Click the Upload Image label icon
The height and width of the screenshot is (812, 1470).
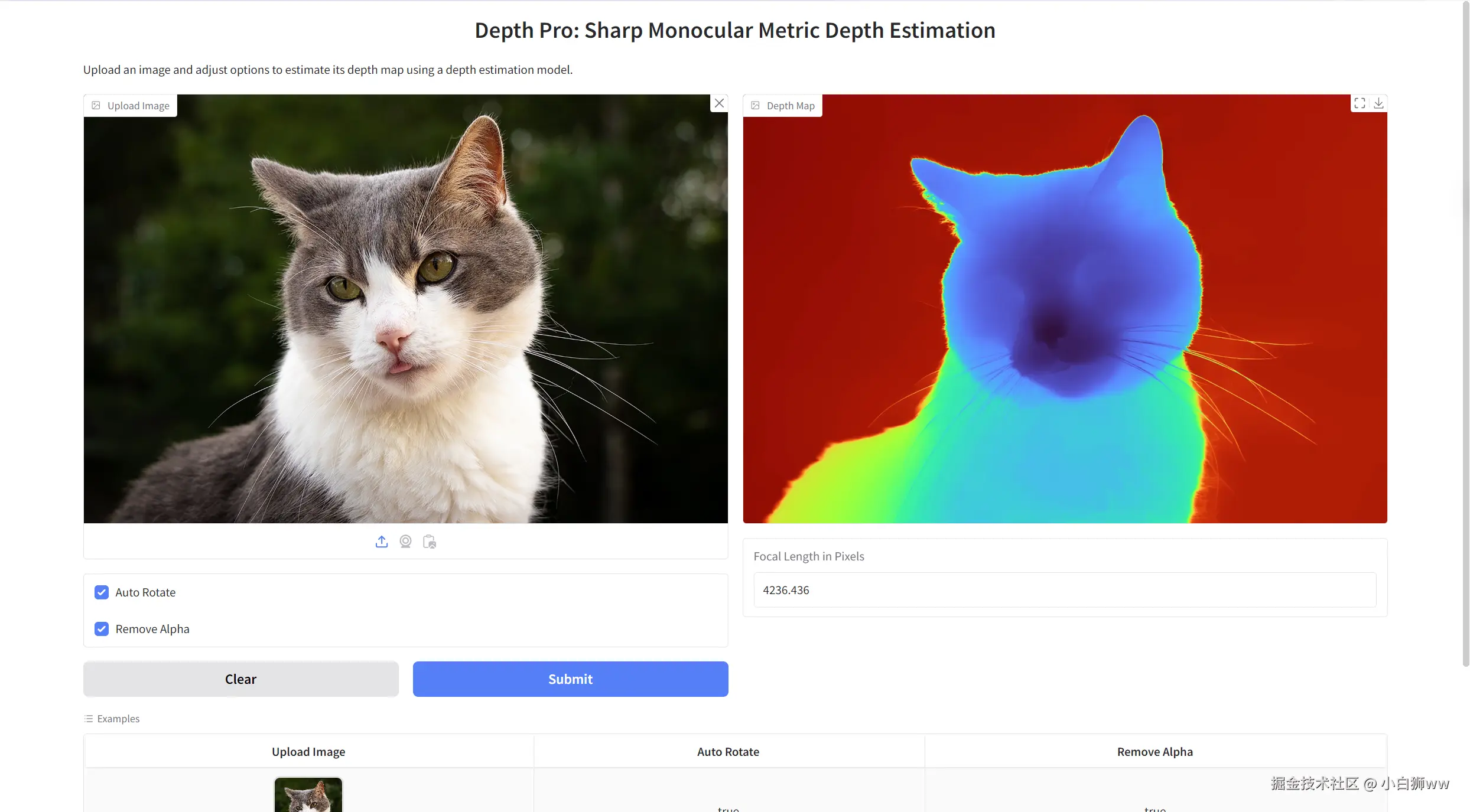point(96,106)
